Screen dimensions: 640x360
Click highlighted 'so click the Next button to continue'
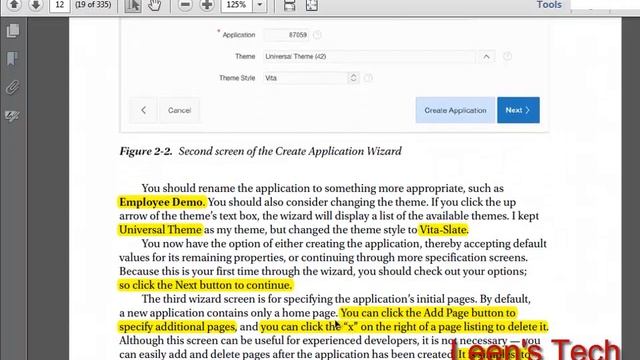206,285
